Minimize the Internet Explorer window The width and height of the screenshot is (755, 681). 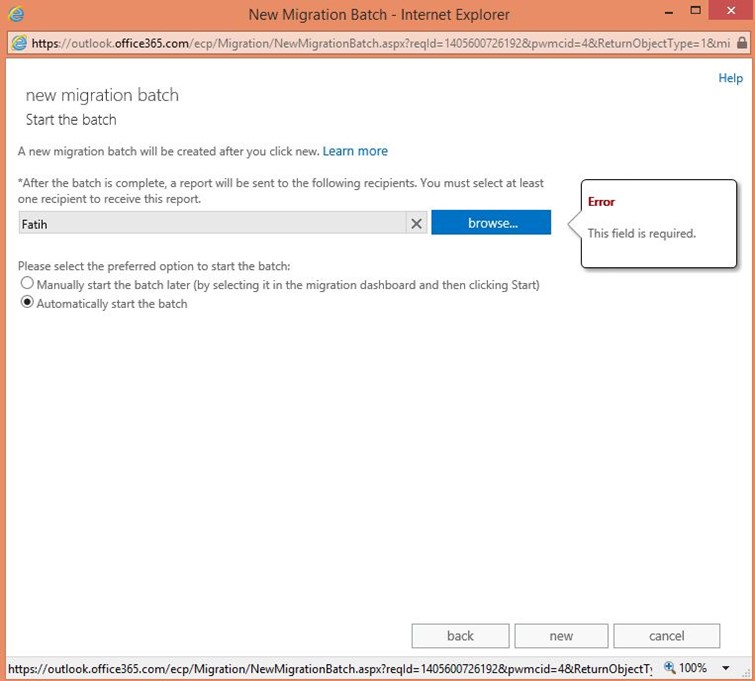tap(668, 13)
